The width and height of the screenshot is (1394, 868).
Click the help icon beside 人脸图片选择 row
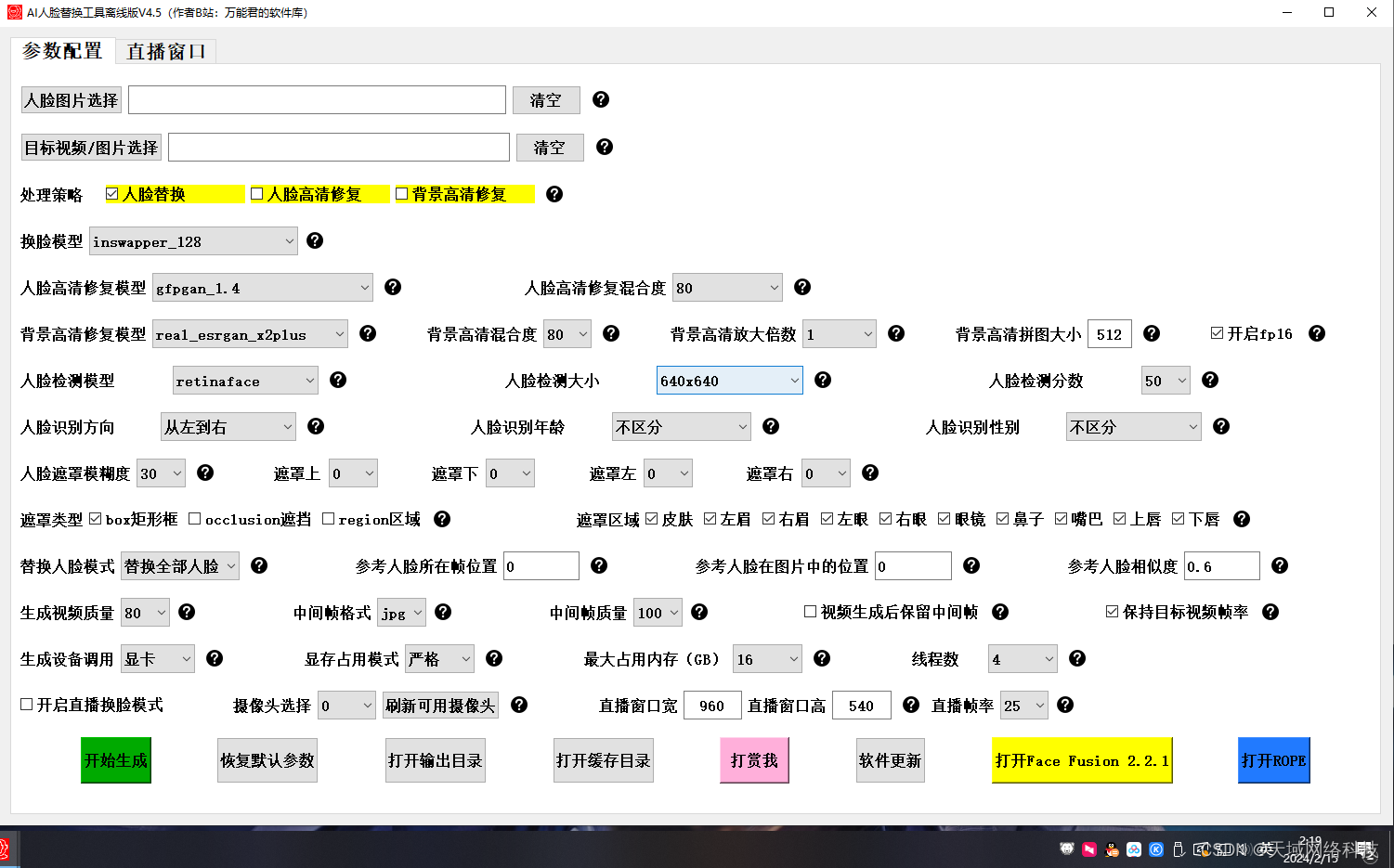601,99
